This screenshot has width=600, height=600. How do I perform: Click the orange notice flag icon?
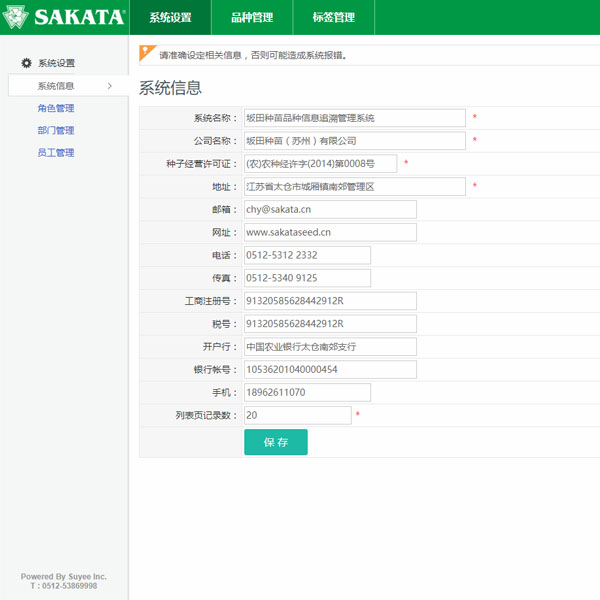click(147, 52)
